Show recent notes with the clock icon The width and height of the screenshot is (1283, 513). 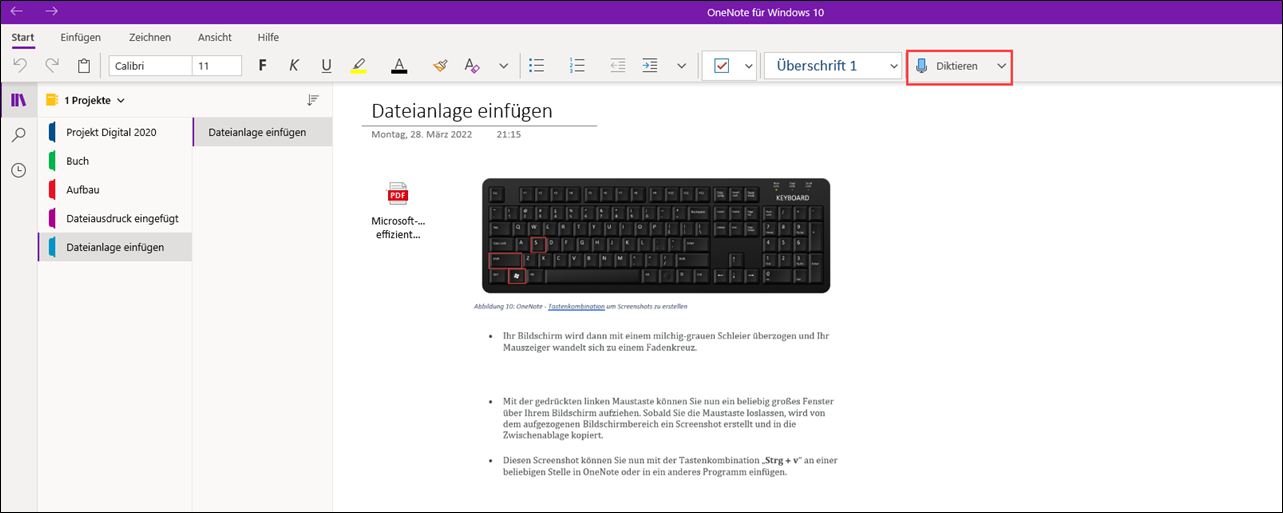point(18,170)
